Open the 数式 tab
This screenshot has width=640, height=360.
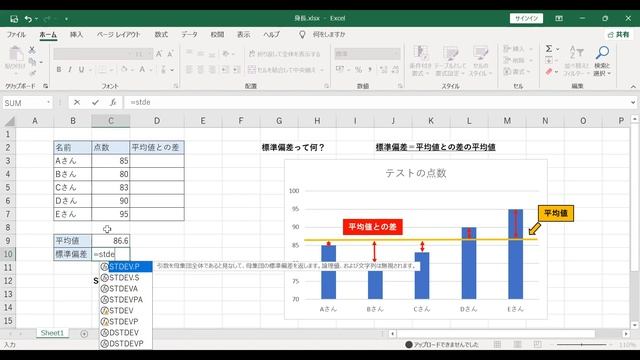161,35
